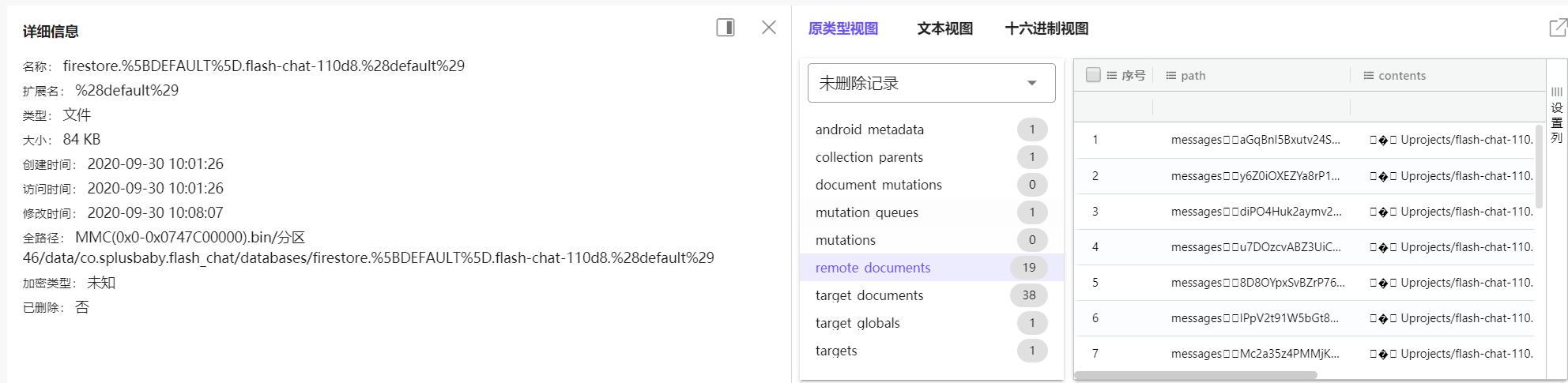Switch to the 十六进制视图 tab
The height and width of the screenshot is (383, 1568).
click(x=1046, y=28)
